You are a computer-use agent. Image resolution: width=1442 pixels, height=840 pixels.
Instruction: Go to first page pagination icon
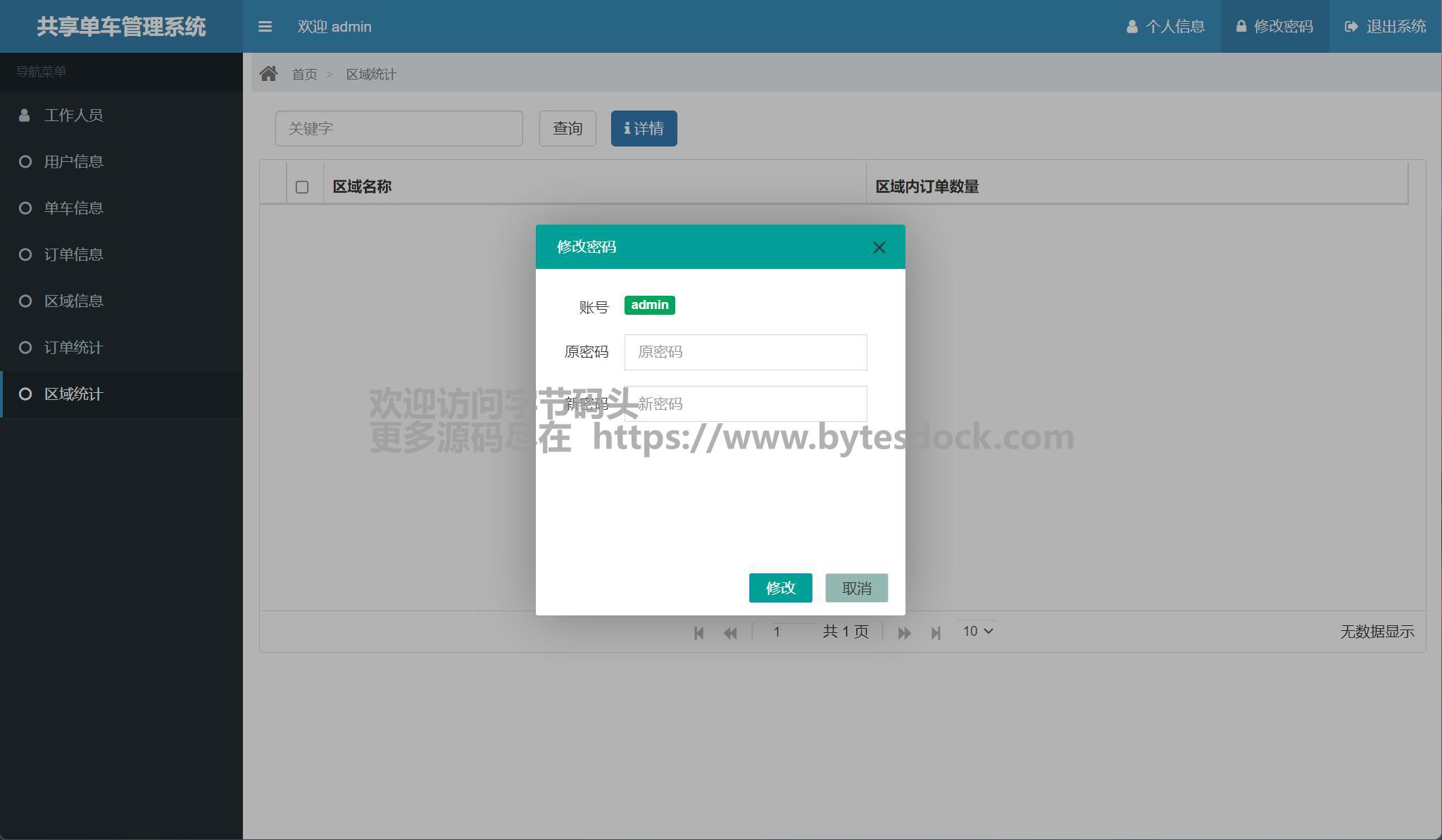[x=698, y=633]
